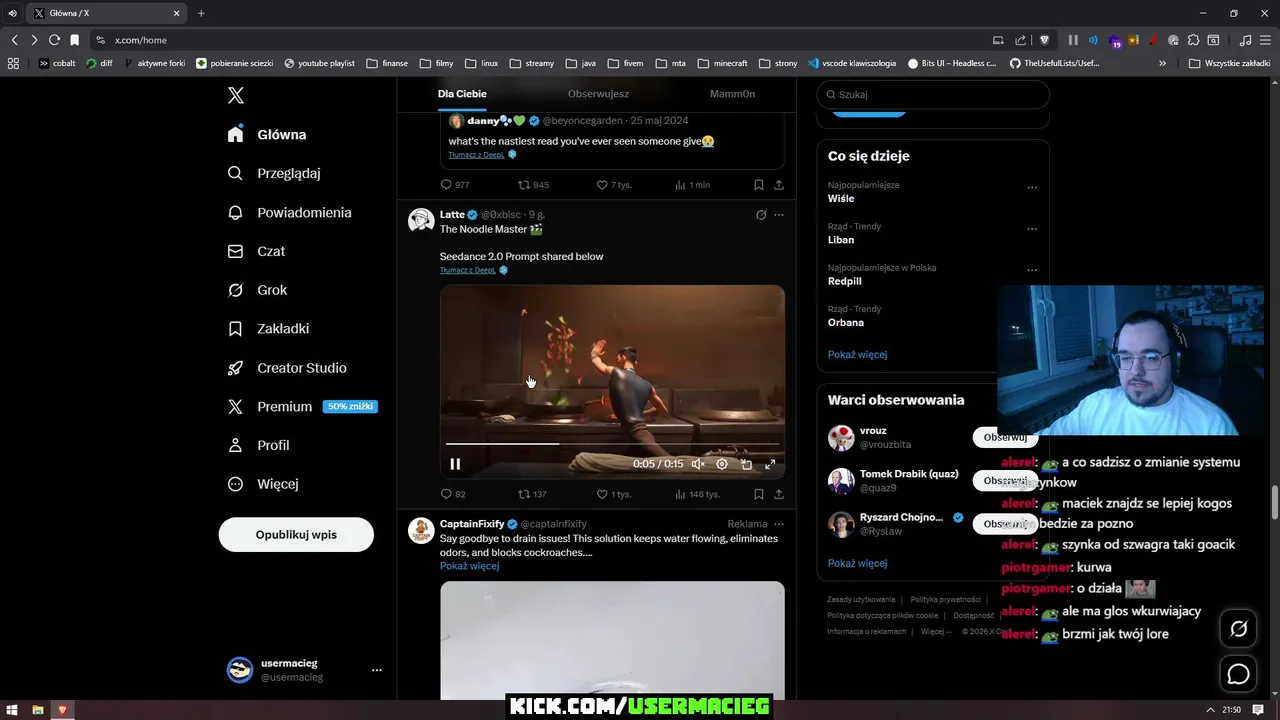1280x720 pixels.
Task: Open Powiadomienia notifications
Action: click(290, 212)
